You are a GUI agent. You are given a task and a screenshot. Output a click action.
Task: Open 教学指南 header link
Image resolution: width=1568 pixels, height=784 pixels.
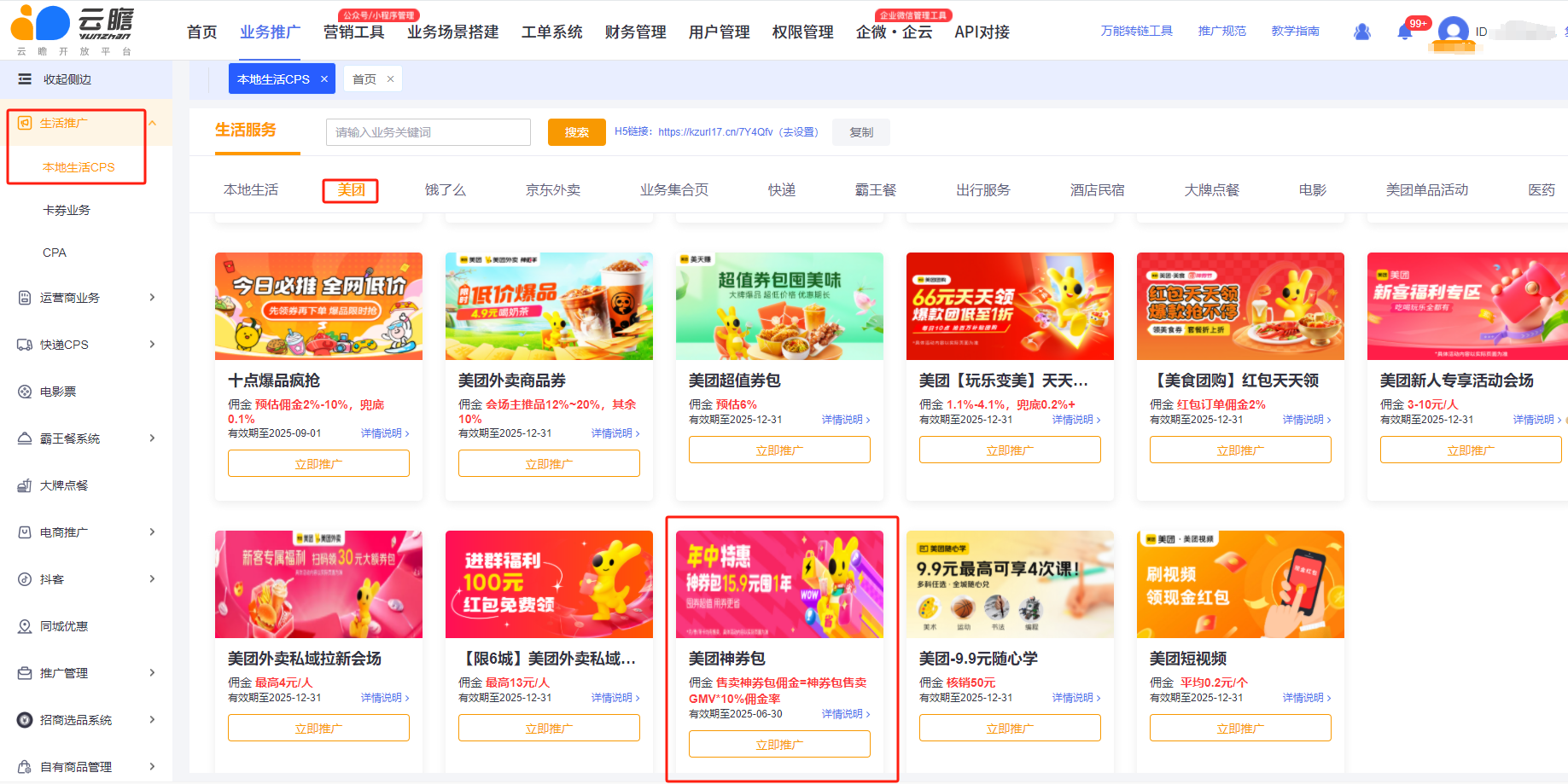tap(1295, 31)
